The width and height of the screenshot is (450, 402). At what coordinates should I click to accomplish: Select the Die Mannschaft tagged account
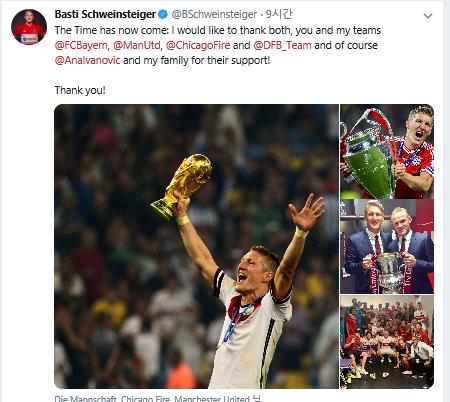tap(85, 399)
